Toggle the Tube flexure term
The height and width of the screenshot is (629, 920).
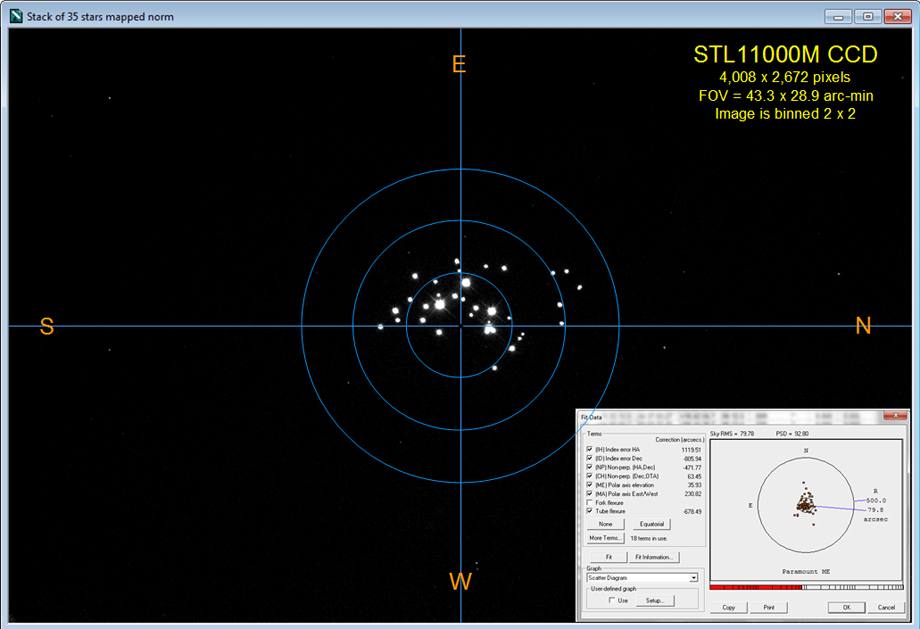590,511
